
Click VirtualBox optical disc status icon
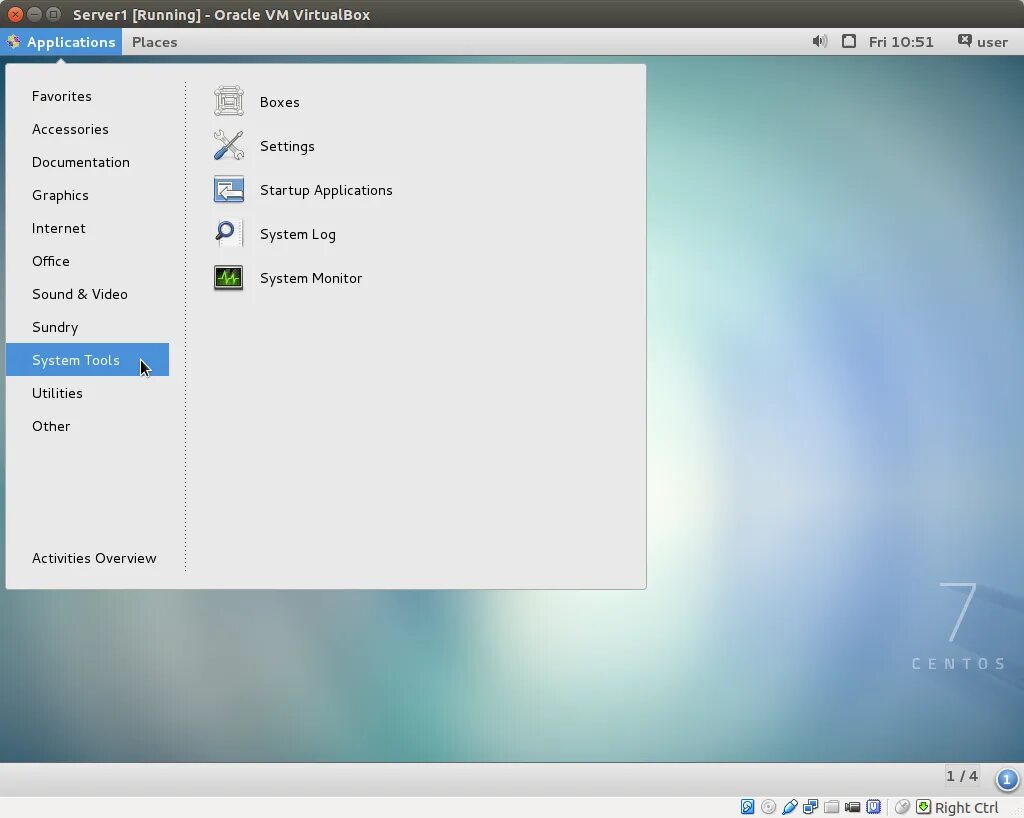click(769, 807)
